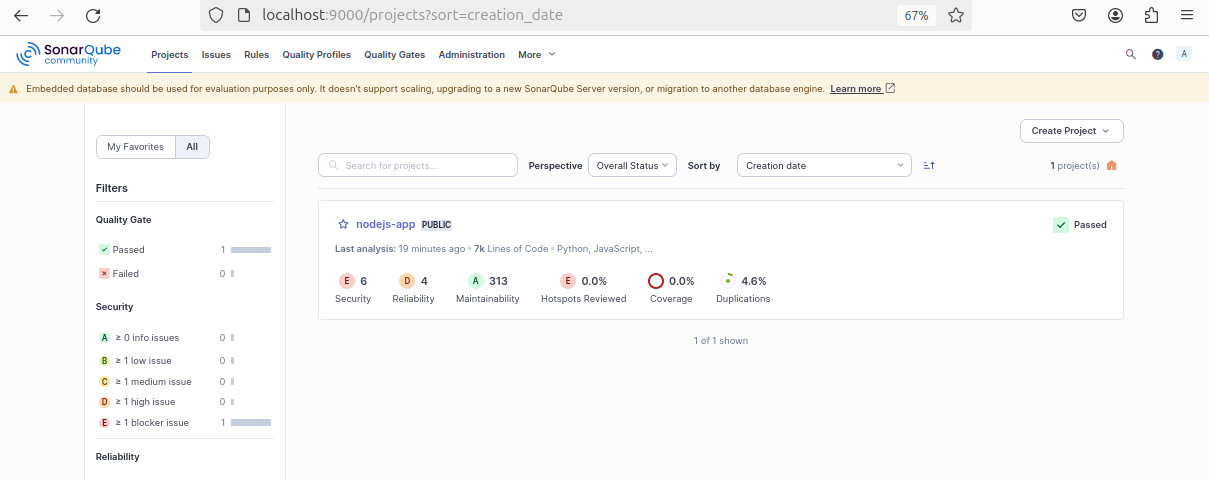Click the '1 project(s)' count text
The image size is (1209, 480).
(x=1075, y=166)
